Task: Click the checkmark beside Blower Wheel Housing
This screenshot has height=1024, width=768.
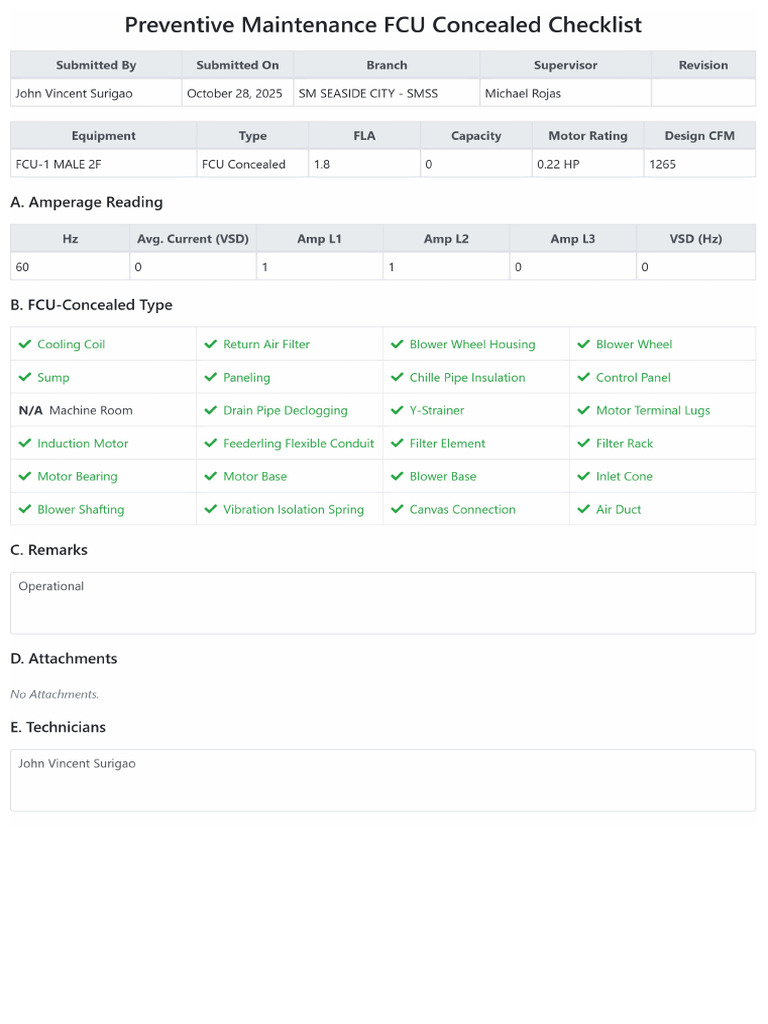Action: coord(397,344)
